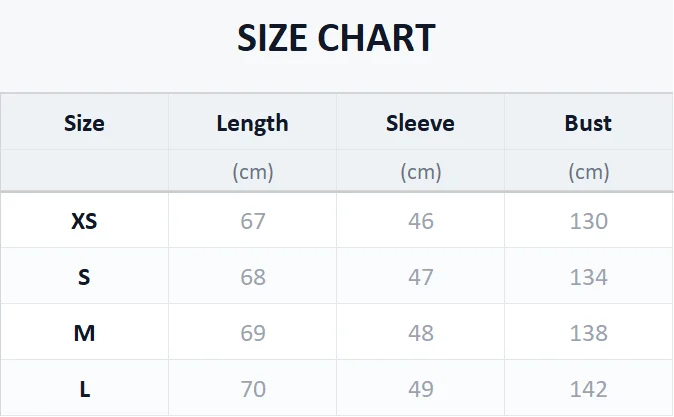Image resolution: width=674 pixels, height=417 pixels.
Task: Click the XS sleeve value 46
Action: tap(421, 221)
